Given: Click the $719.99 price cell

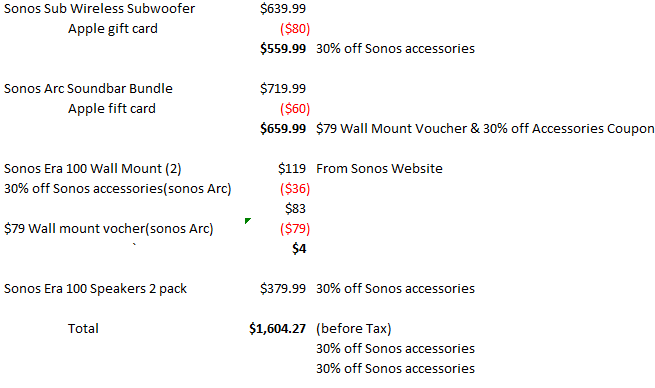Looking at the screenshot, I should coord(283,89).
